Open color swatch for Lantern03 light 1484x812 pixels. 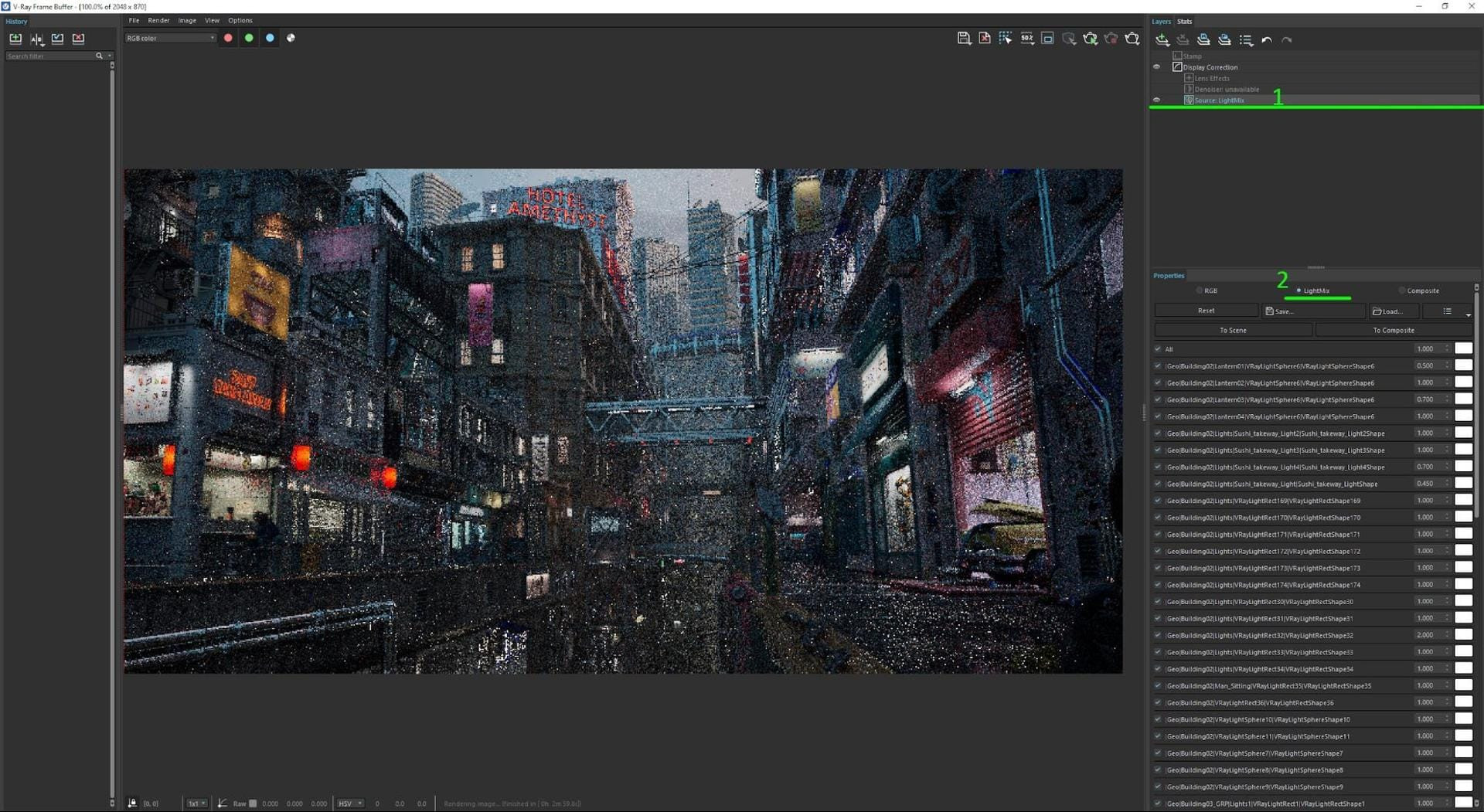(x=1463, y=399)
